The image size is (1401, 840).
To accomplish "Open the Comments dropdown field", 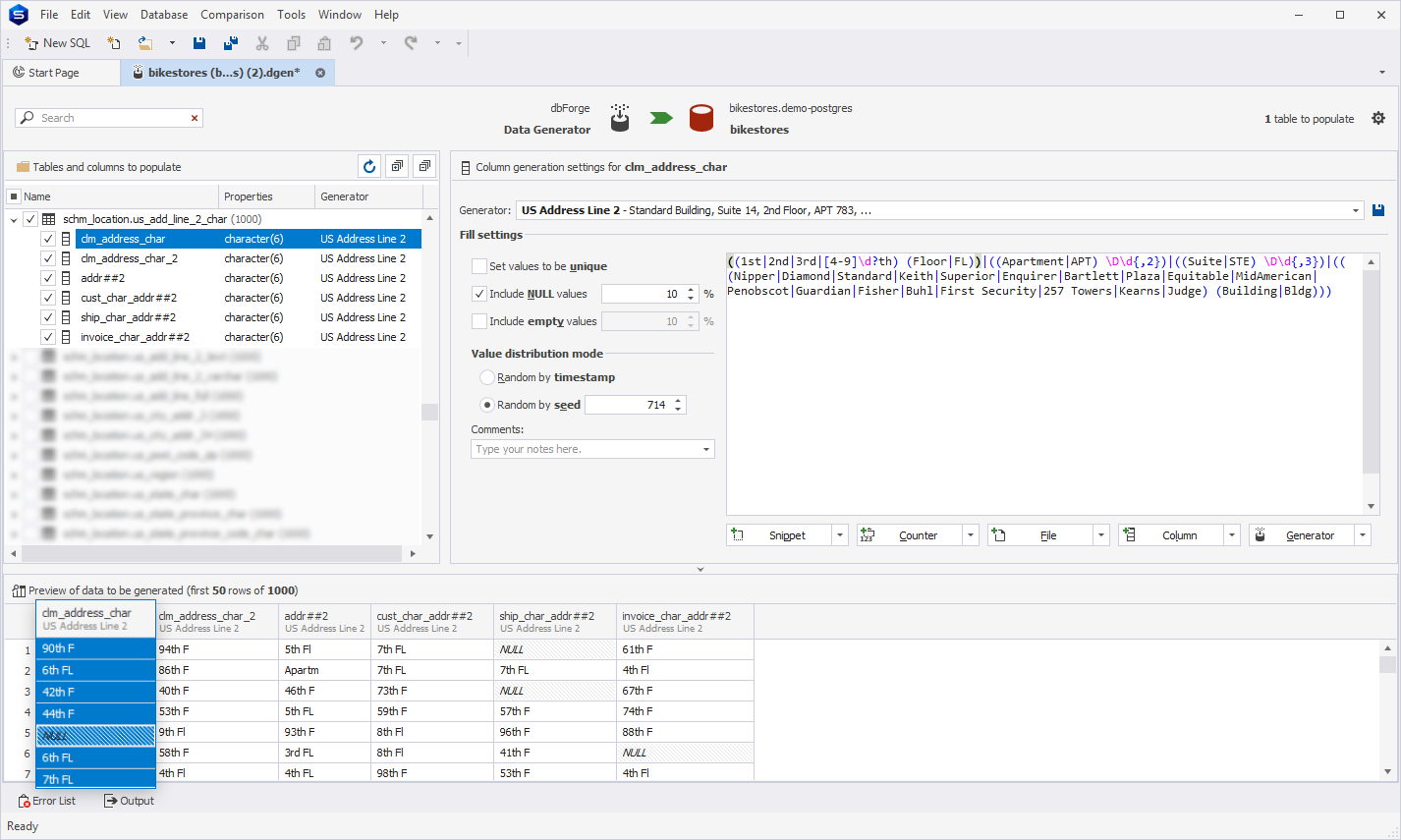I will click(x=592, y=449).
